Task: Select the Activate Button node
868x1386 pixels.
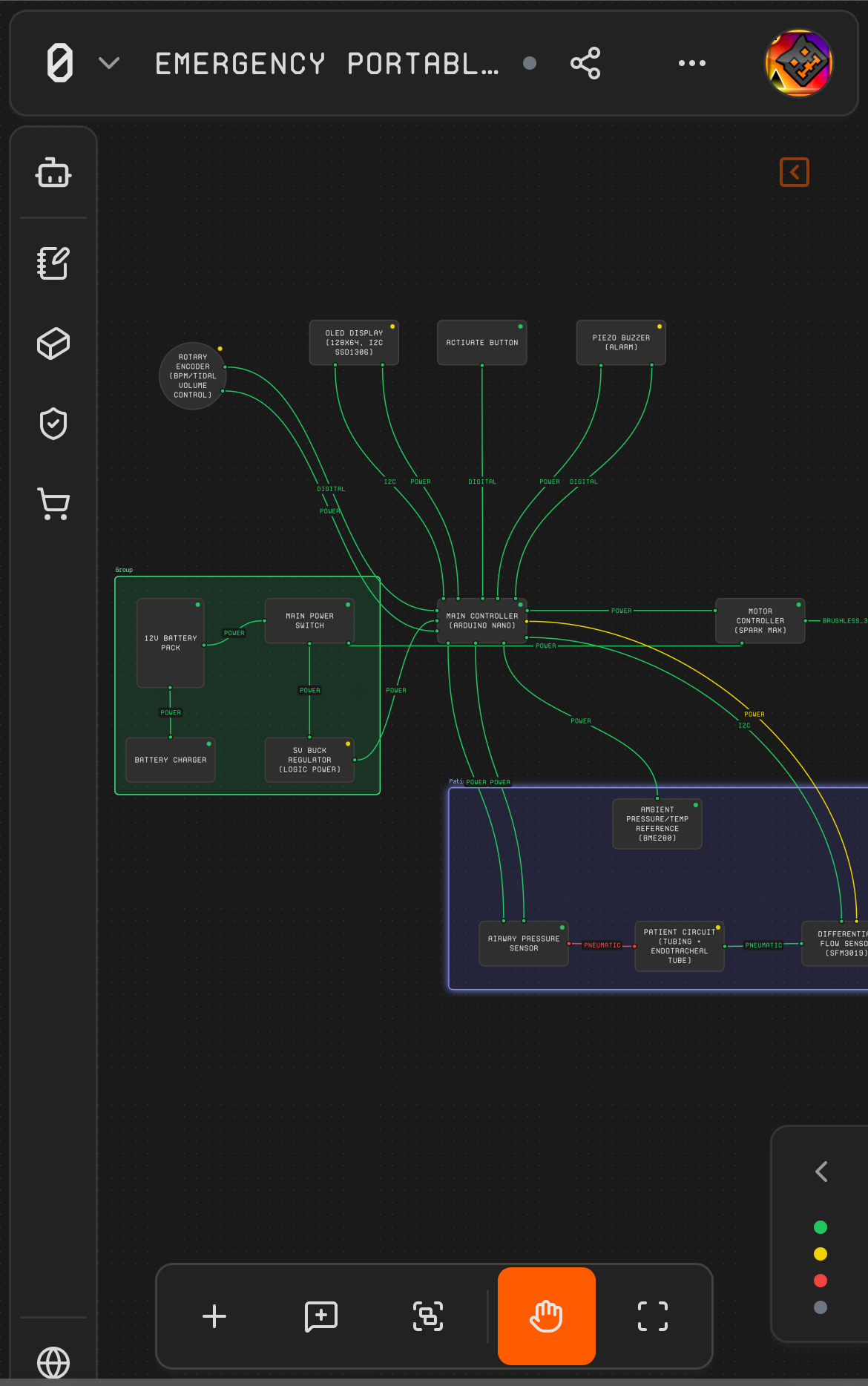Action: tap(482, 343)
